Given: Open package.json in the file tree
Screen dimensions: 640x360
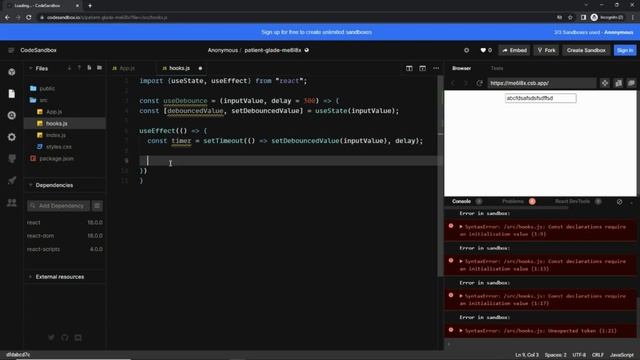Looking at the screenshot, I should coord(64,158).
